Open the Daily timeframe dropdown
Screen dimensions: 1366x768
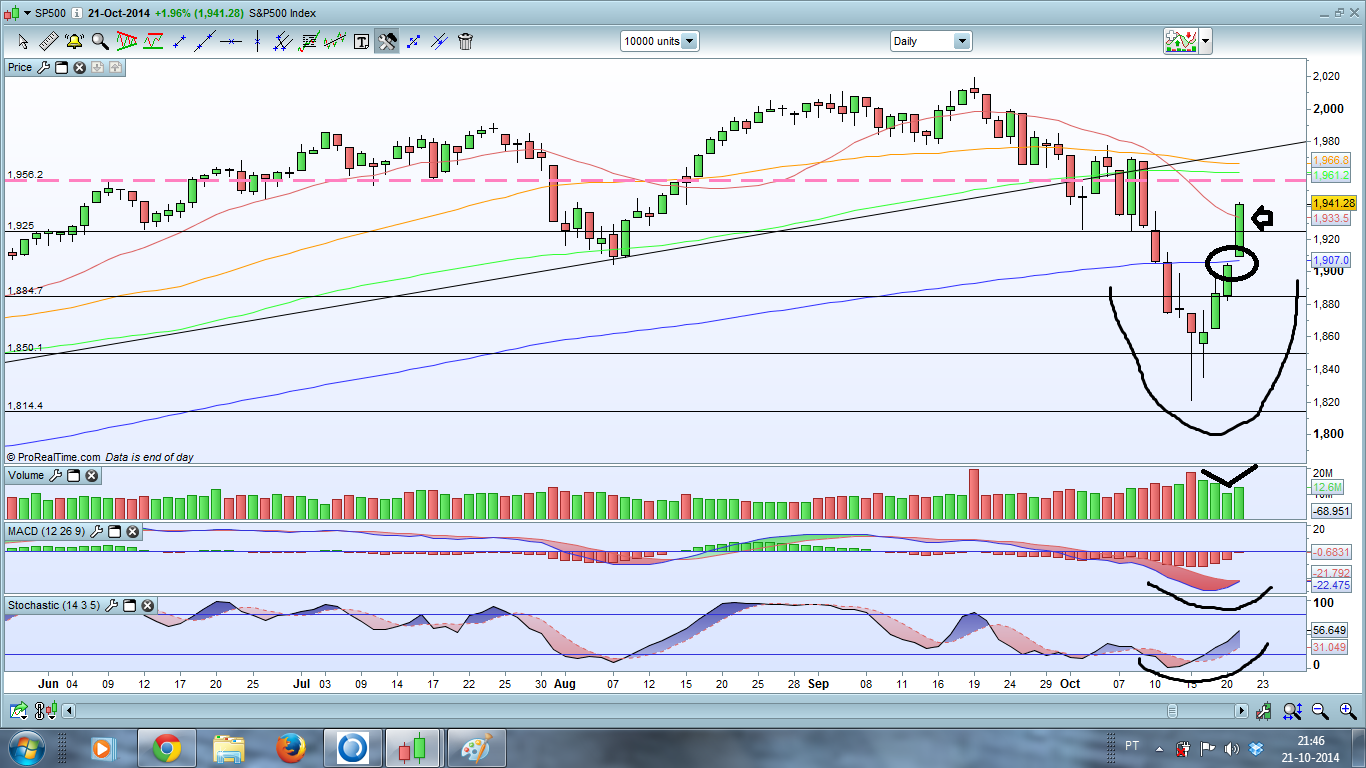pos(961,41)
